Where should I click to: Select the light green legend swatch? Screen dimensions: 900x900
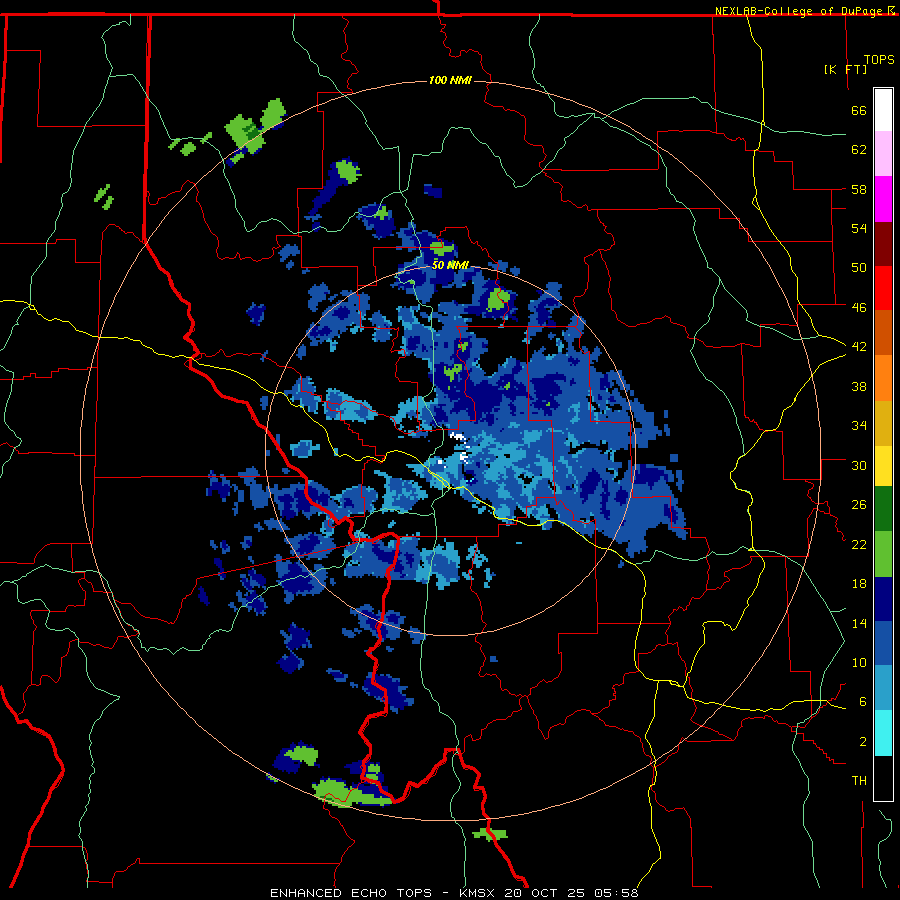(x=883, y=554)
